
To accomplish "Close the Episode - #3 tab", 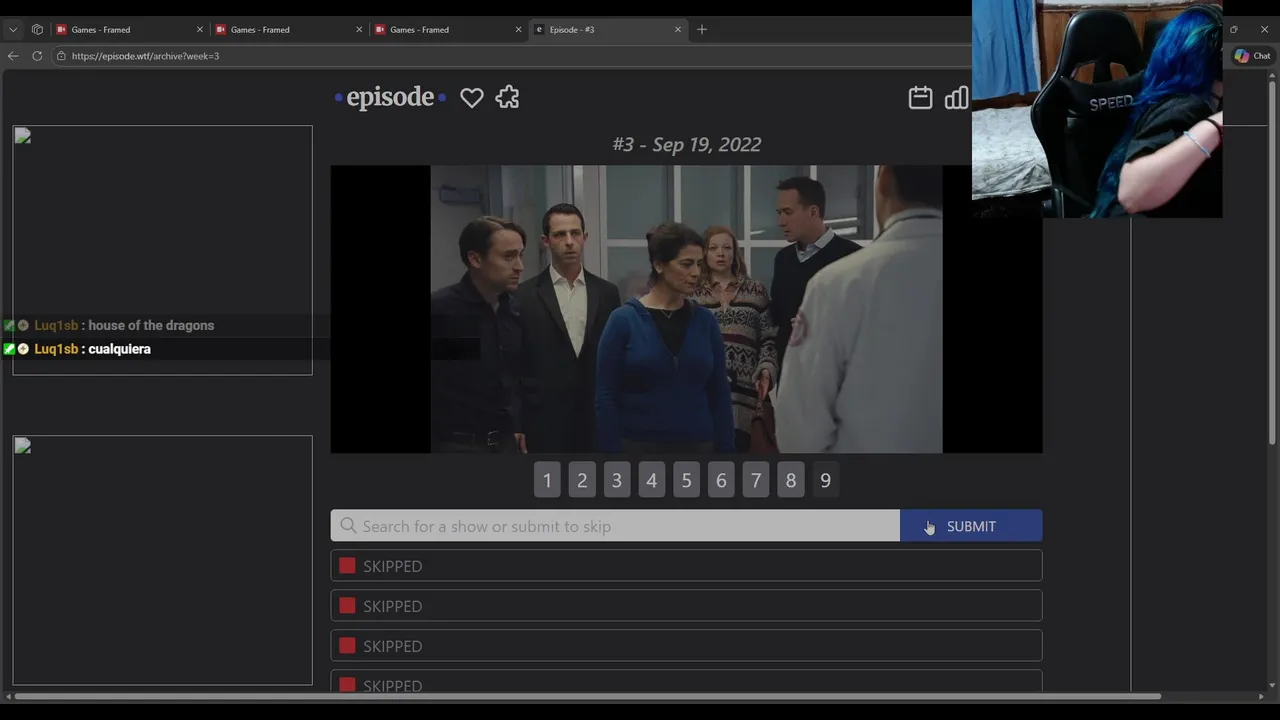I will tap(678, 29).
